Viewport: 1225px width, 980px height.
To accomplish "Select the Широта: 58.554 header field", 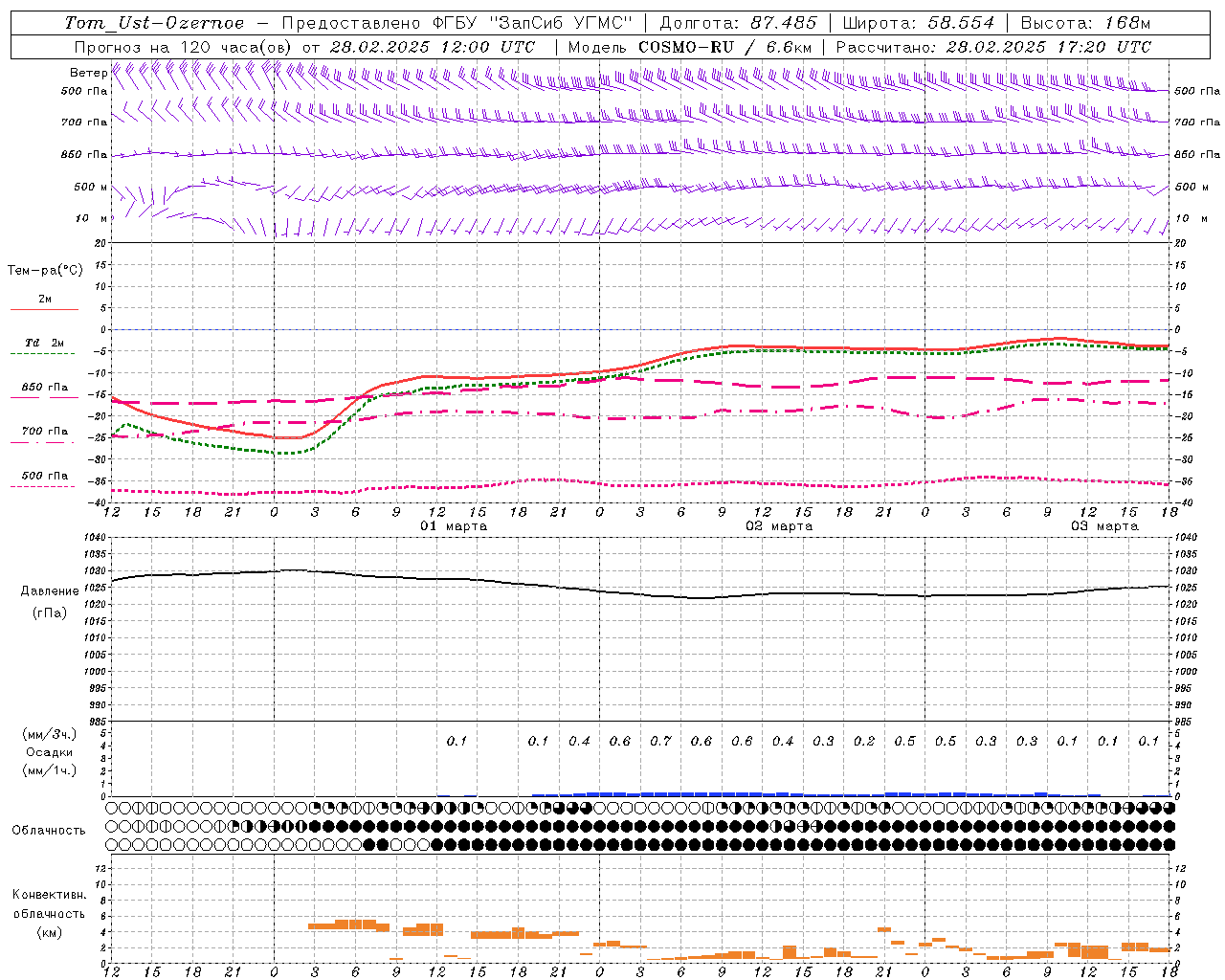I will click(919, 23).
